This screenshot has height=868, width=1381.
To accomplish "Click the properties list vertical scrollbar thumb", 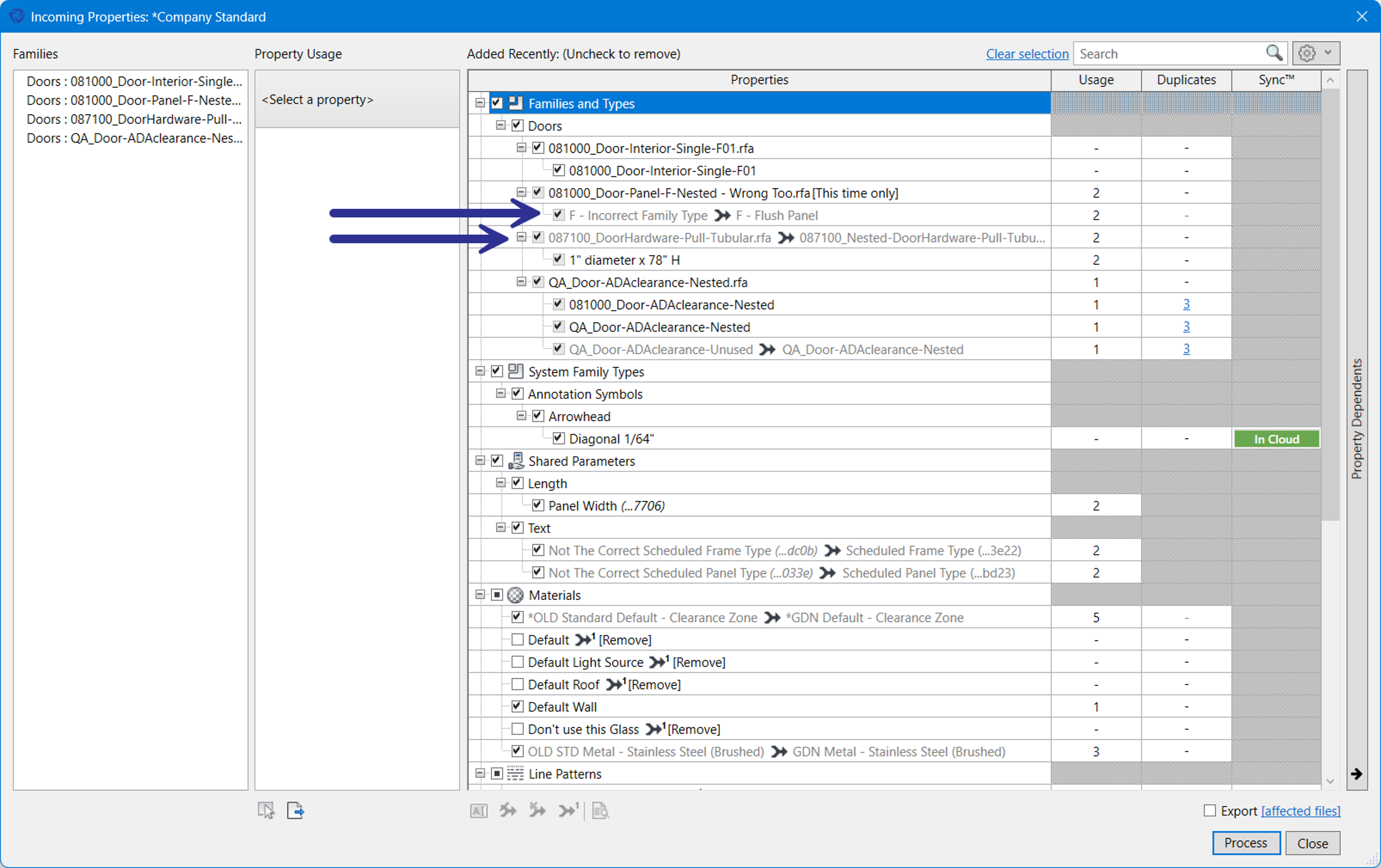I will click(x=1331, y=305).
